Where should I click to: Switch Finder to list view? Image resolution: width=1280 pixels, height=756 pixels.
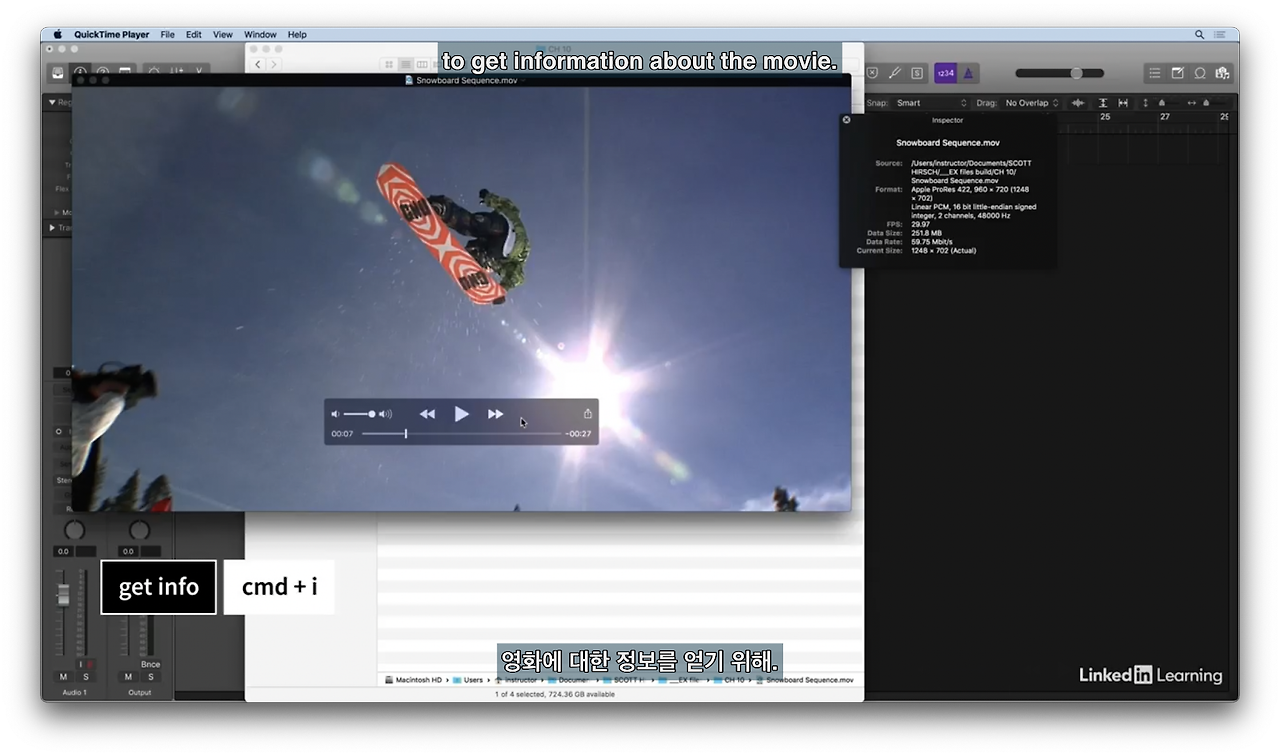406,64
